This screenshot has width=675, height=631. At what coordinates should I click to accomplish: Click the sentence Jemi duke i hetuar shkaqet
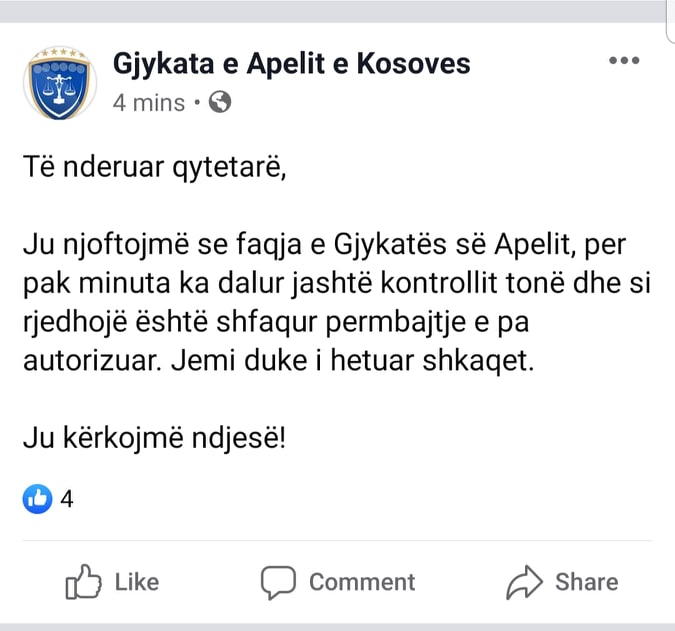tap(353, 361)
